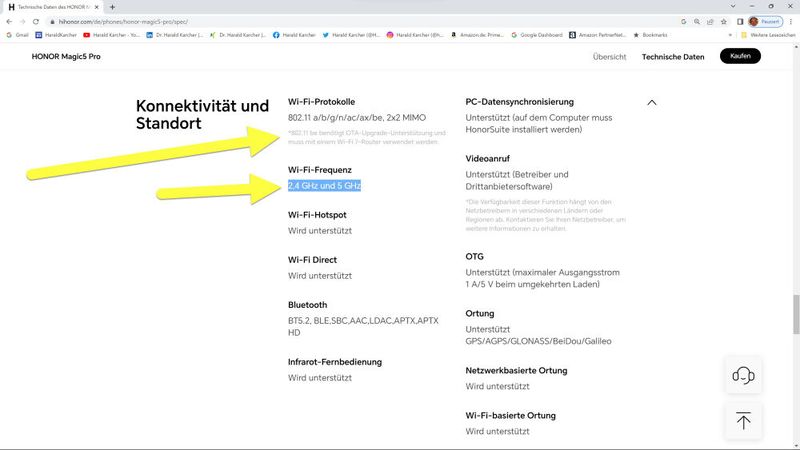Click the Wi-Fi-Frequenz heading
Viewport: 800px width, 450px height.
319,170
